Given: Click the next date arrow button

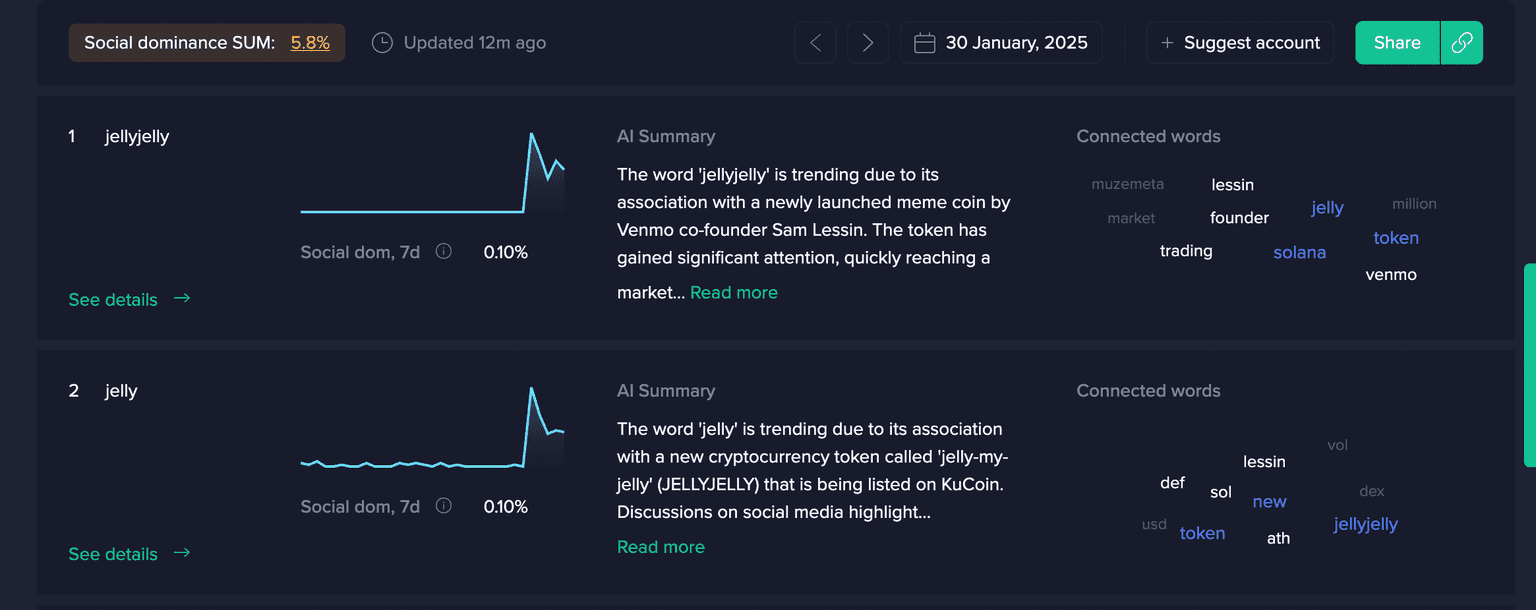Looking at the screenshot, I should tap(867, 43).
